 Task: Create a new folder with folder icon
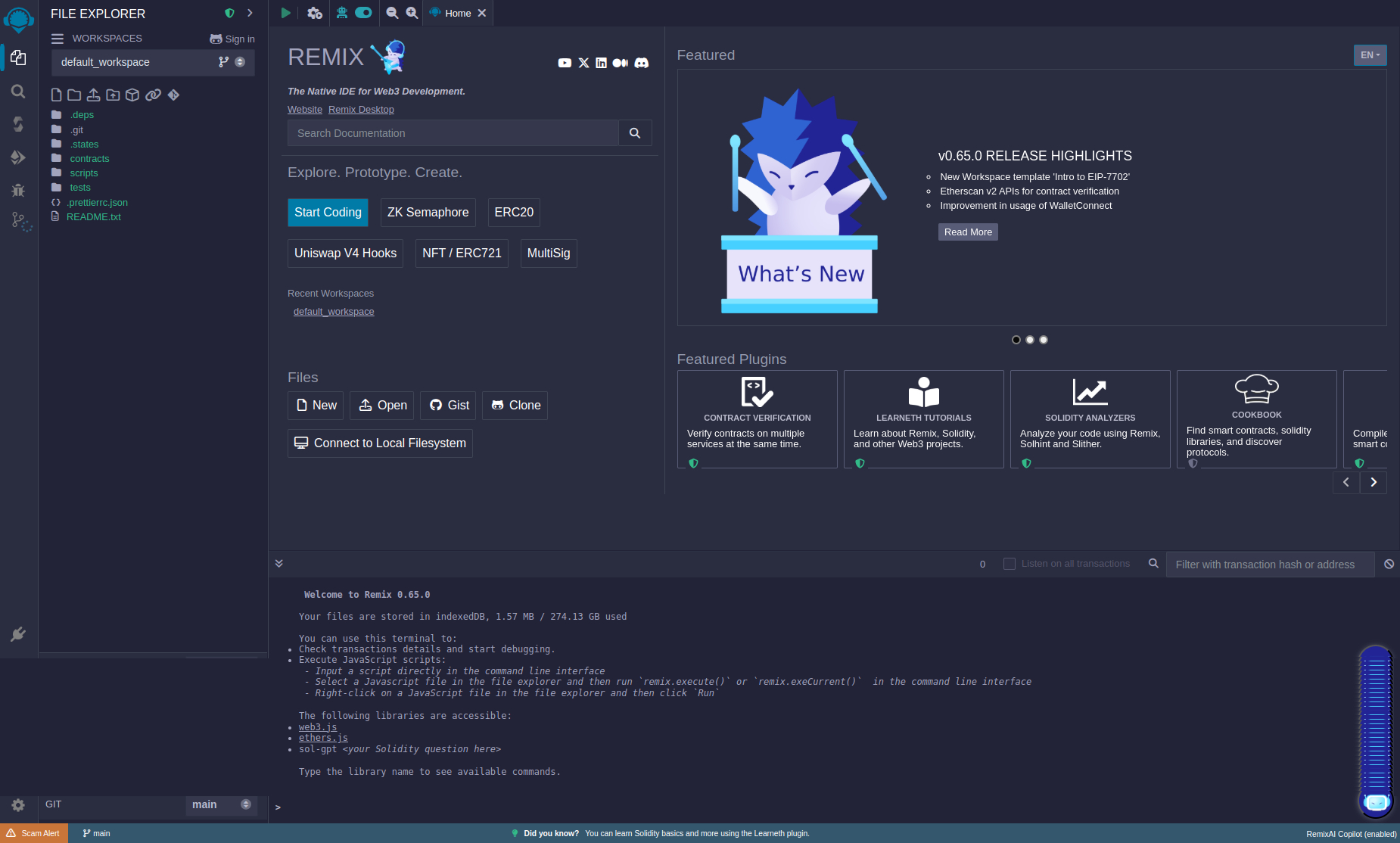74,95
